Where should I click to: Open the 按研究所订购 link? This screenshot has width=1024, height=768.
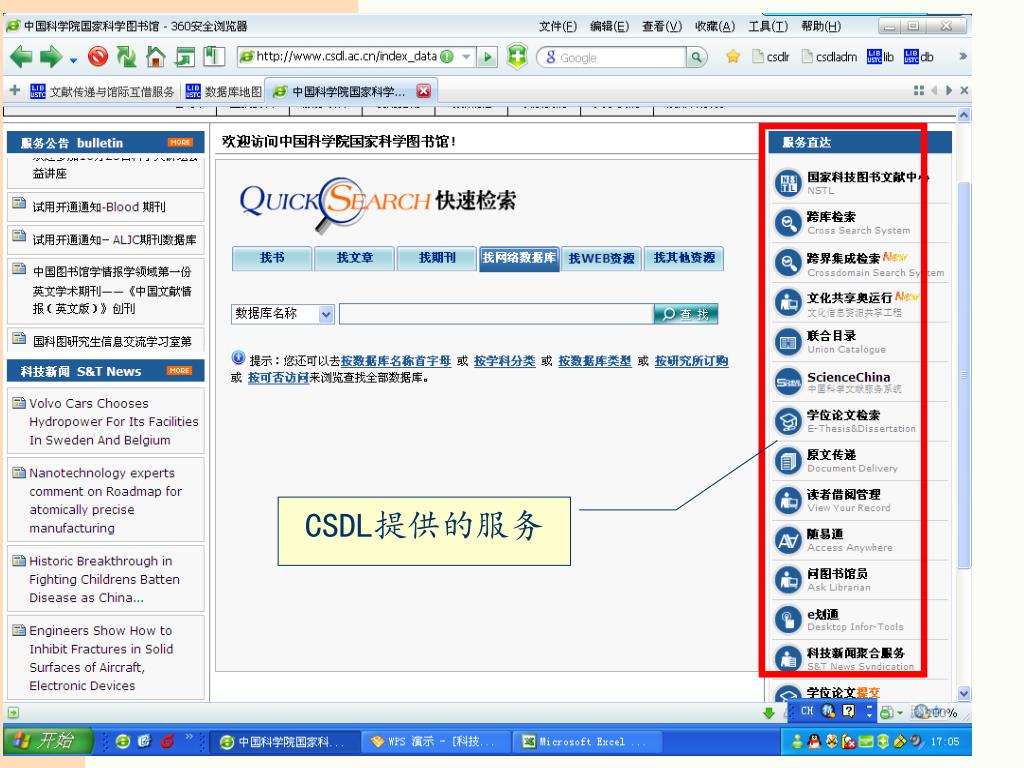[x=691, y=360]
